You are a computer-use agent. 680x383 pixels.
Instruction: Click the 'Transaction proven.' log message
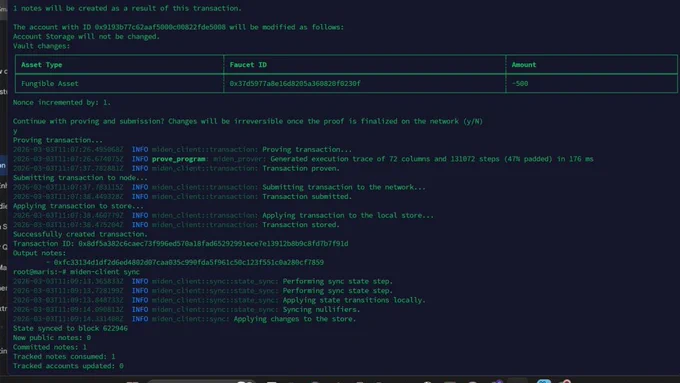301,168
